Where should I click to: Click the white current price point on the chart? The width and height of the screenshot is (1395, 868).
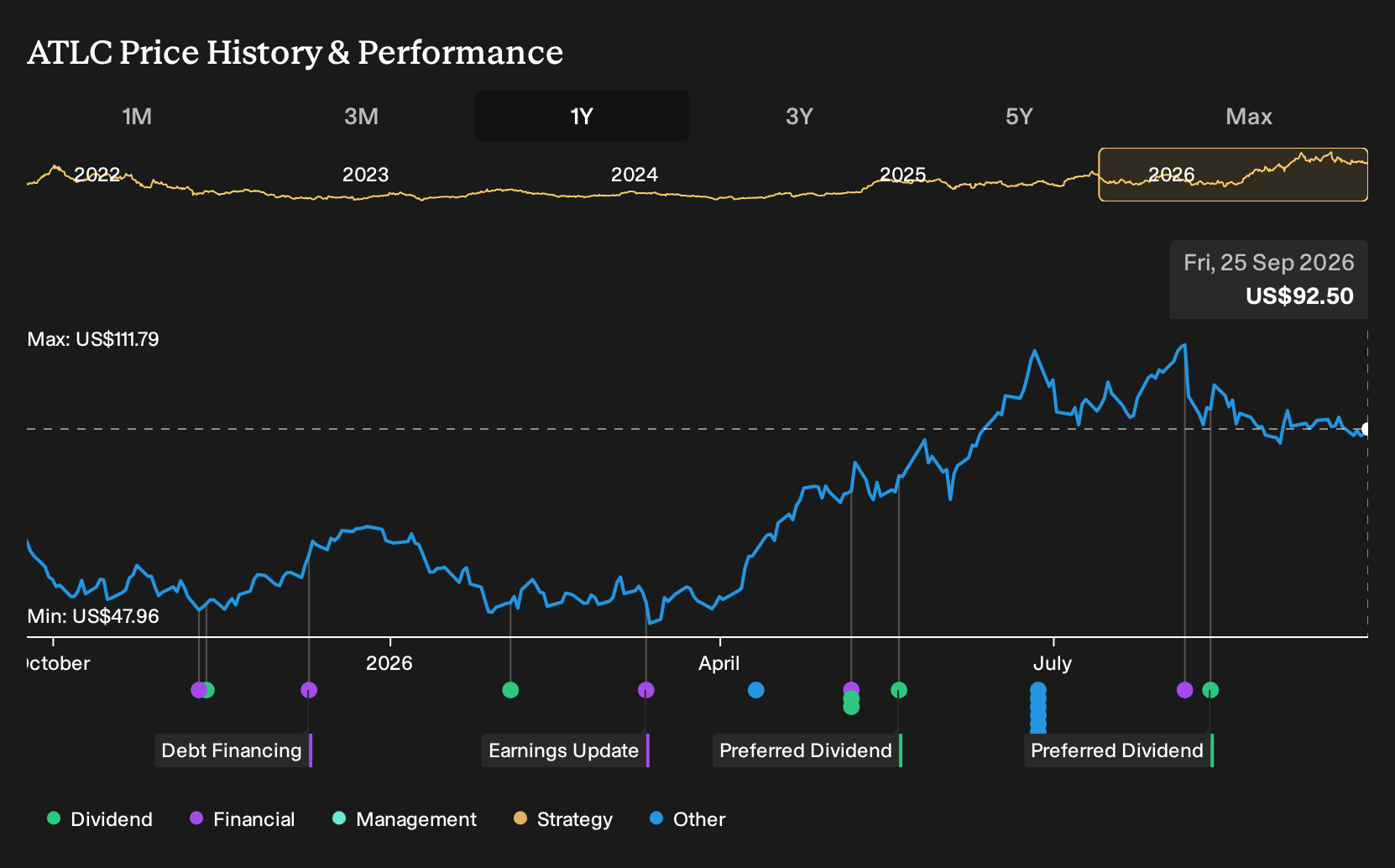(1366, 429)
